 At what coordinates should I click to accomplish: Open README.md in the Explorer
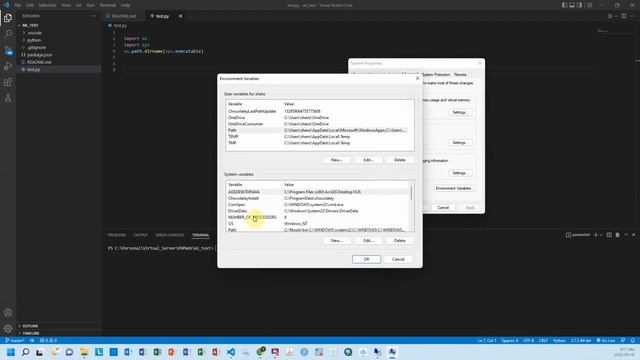click(x=39, y=62)
